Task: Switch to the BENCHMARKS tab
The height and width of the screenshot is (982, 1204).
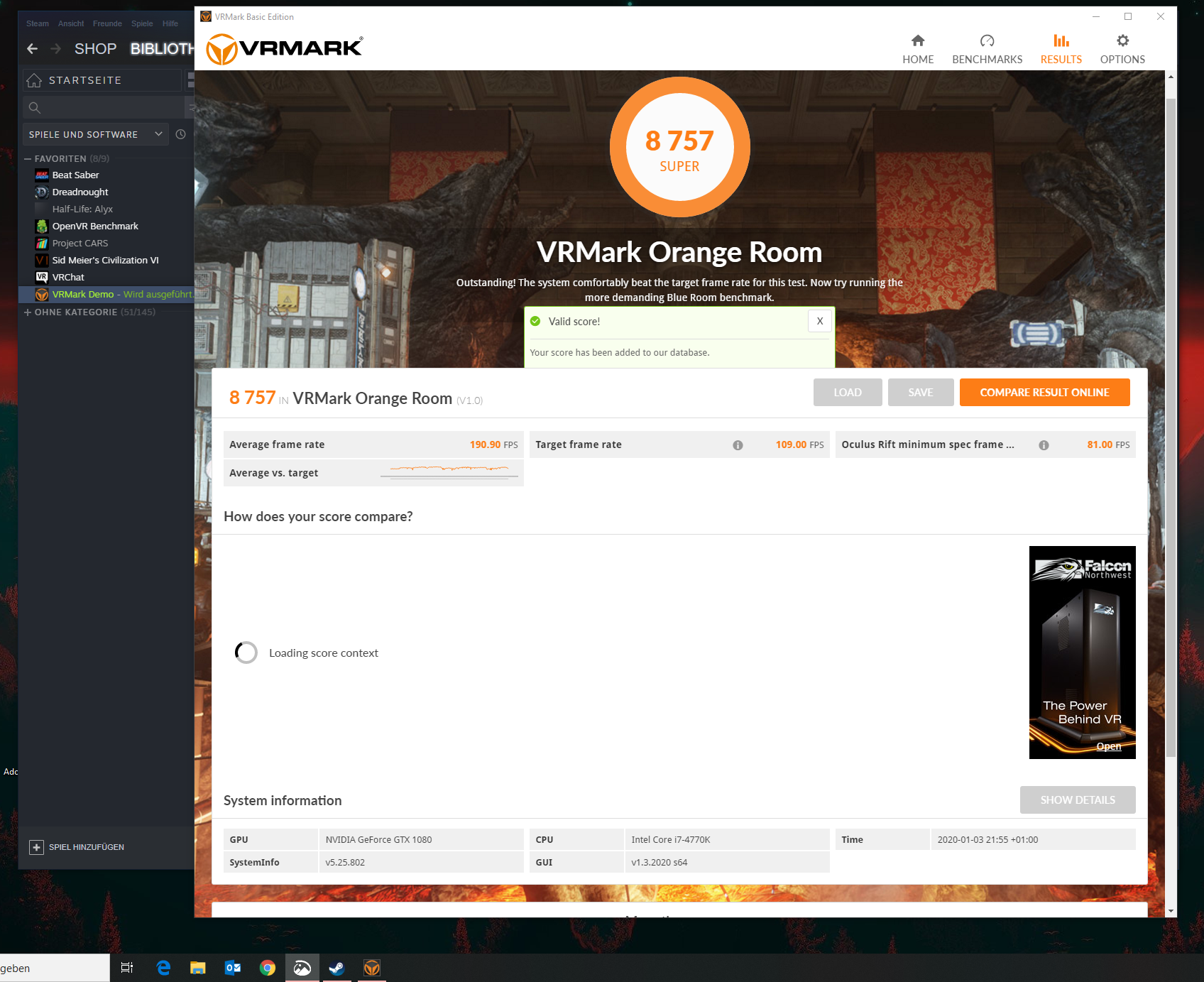Action: [987, 49]
